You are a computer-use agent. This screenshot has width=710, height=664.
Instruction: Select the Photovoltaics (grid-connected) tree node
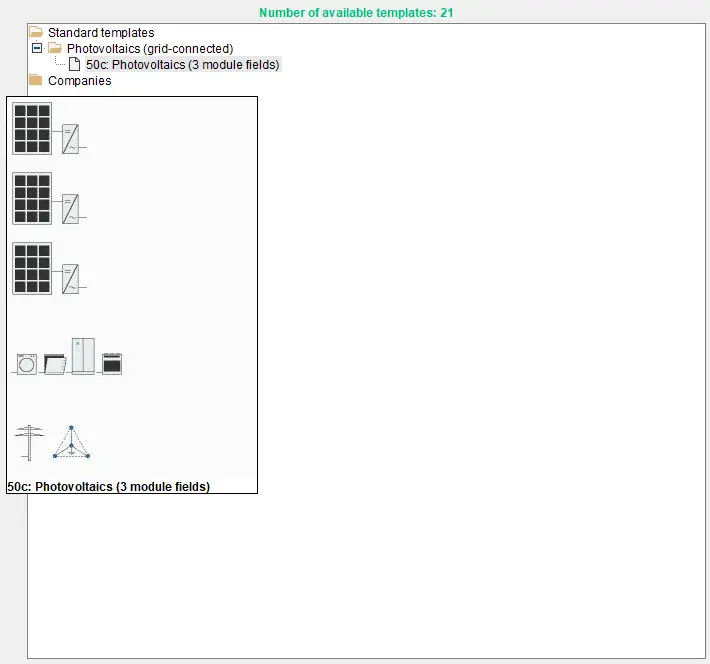(149, 49)
